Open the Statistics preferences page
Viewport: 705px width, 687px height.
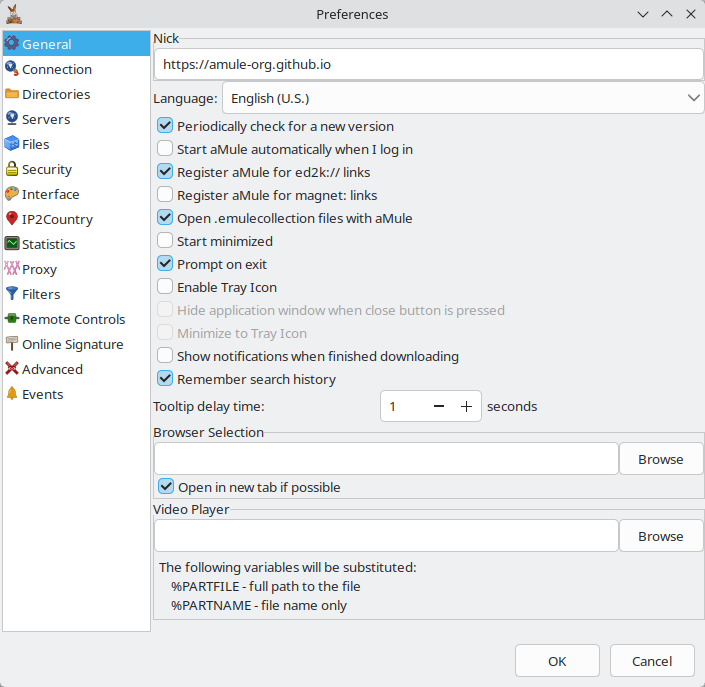coord(76,244)
